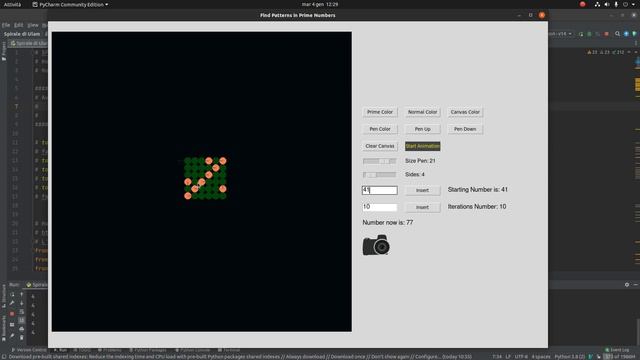Click the network status tray icon
The width and height of the screenshot is (640, 360).
point(597,4)
